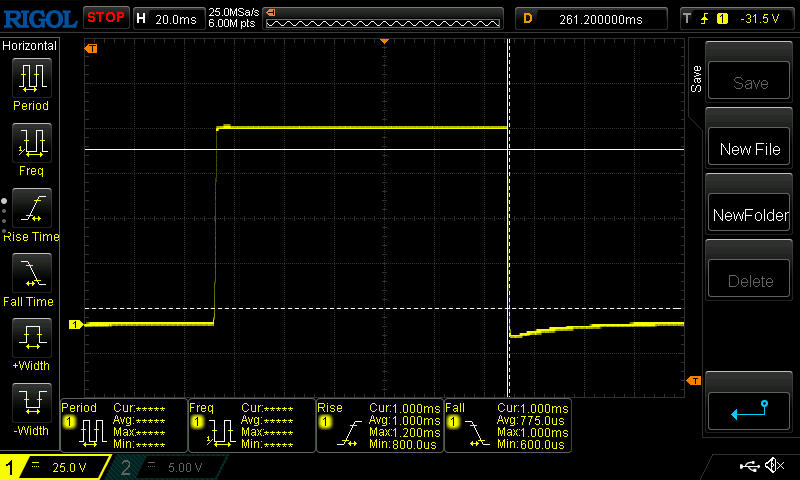This screenshot has width=800, height=480.
Task: Select the -Width measurement icon
Action: (30, 402)
